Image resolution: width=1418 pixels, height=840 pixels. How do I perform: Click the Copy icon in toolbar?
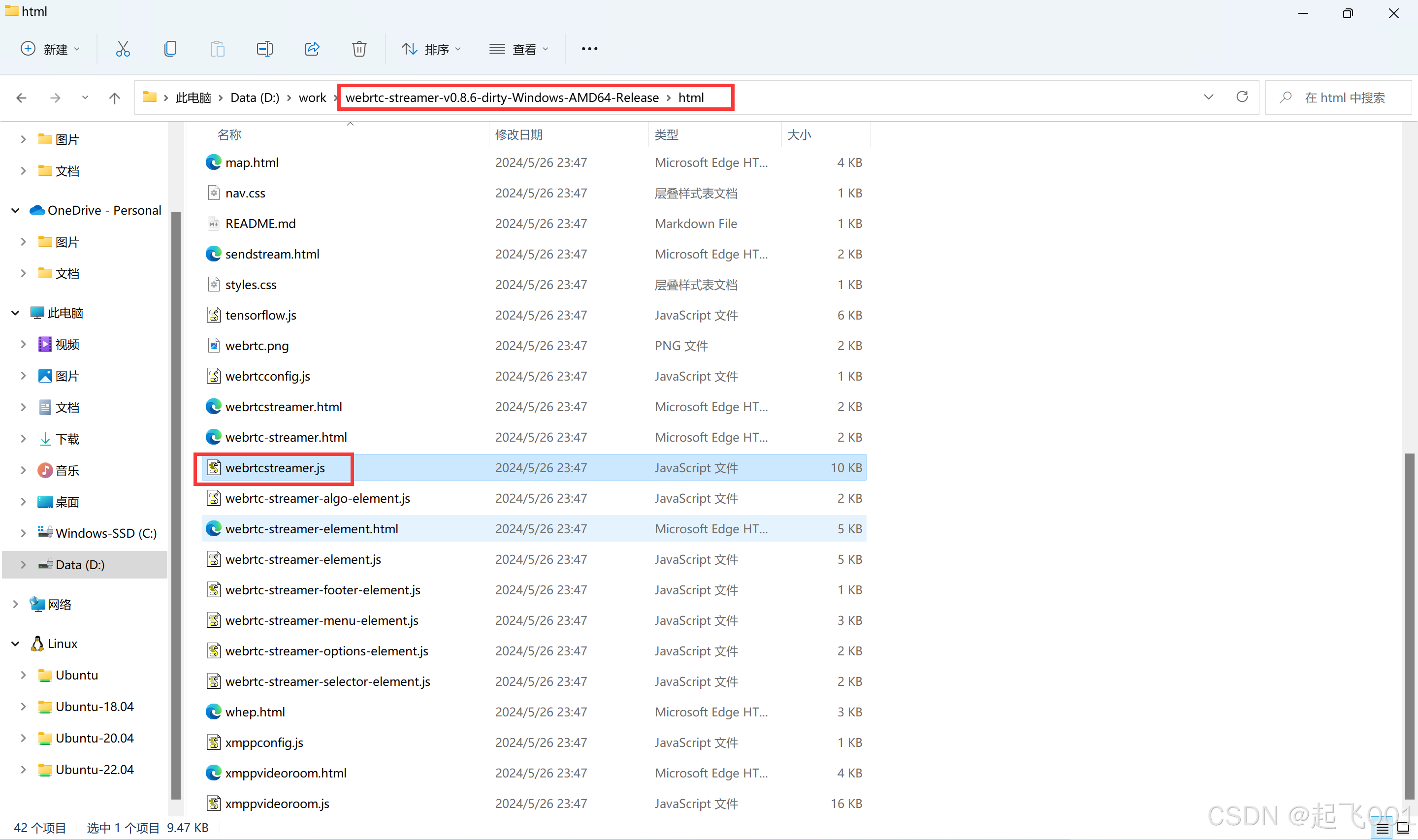point(170,49)
